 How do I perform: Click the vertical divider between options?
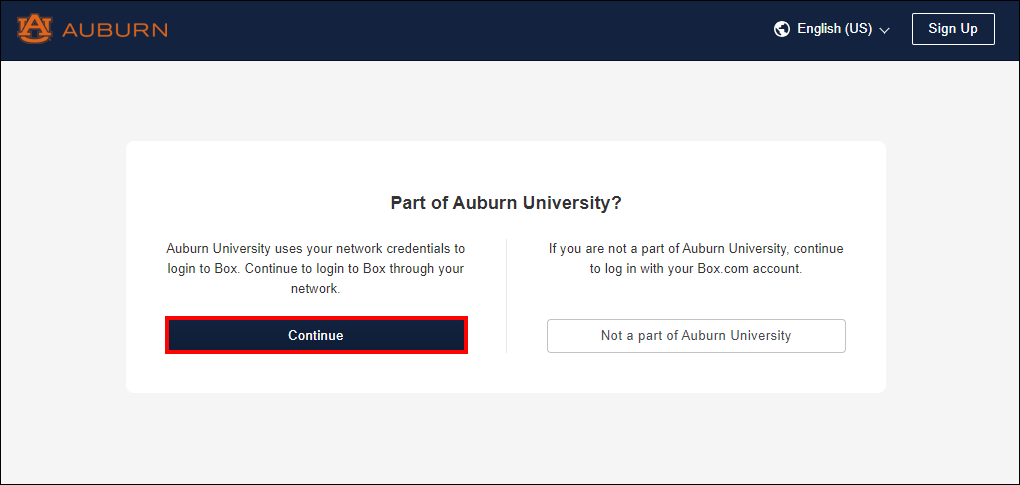pyautogui.click(x=507, y=296)
